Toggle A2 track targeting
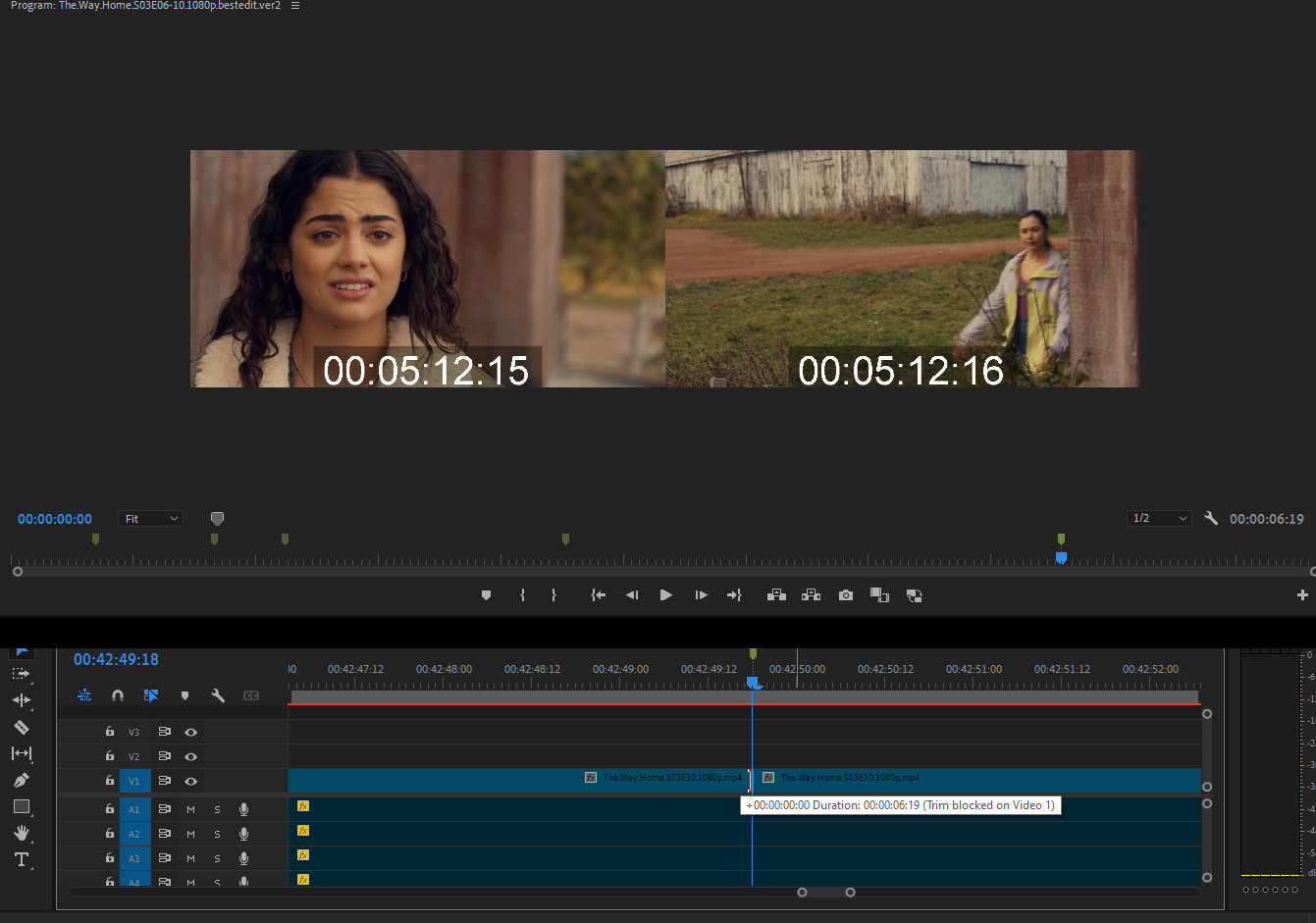Screen dimensions: 1316x923 pos(134,834)
